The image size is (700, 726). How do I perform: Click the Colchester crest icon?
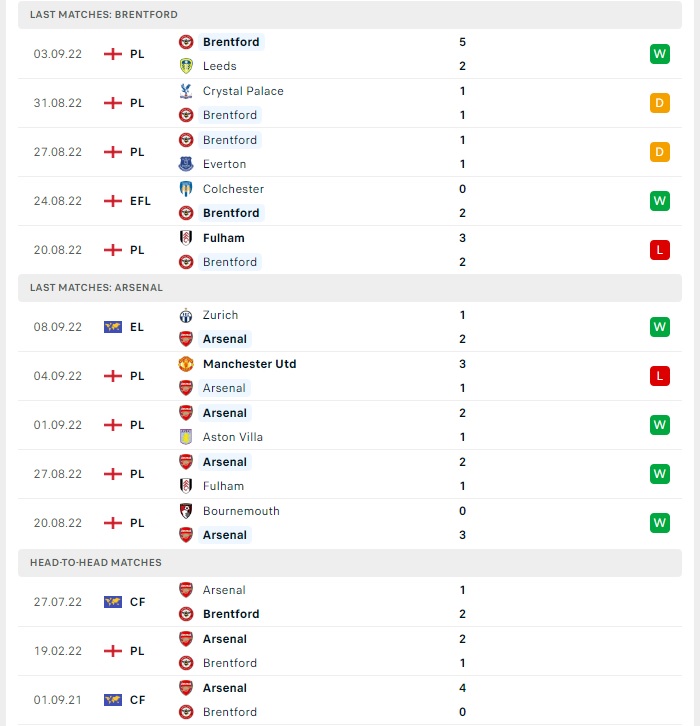click(186, 189)
